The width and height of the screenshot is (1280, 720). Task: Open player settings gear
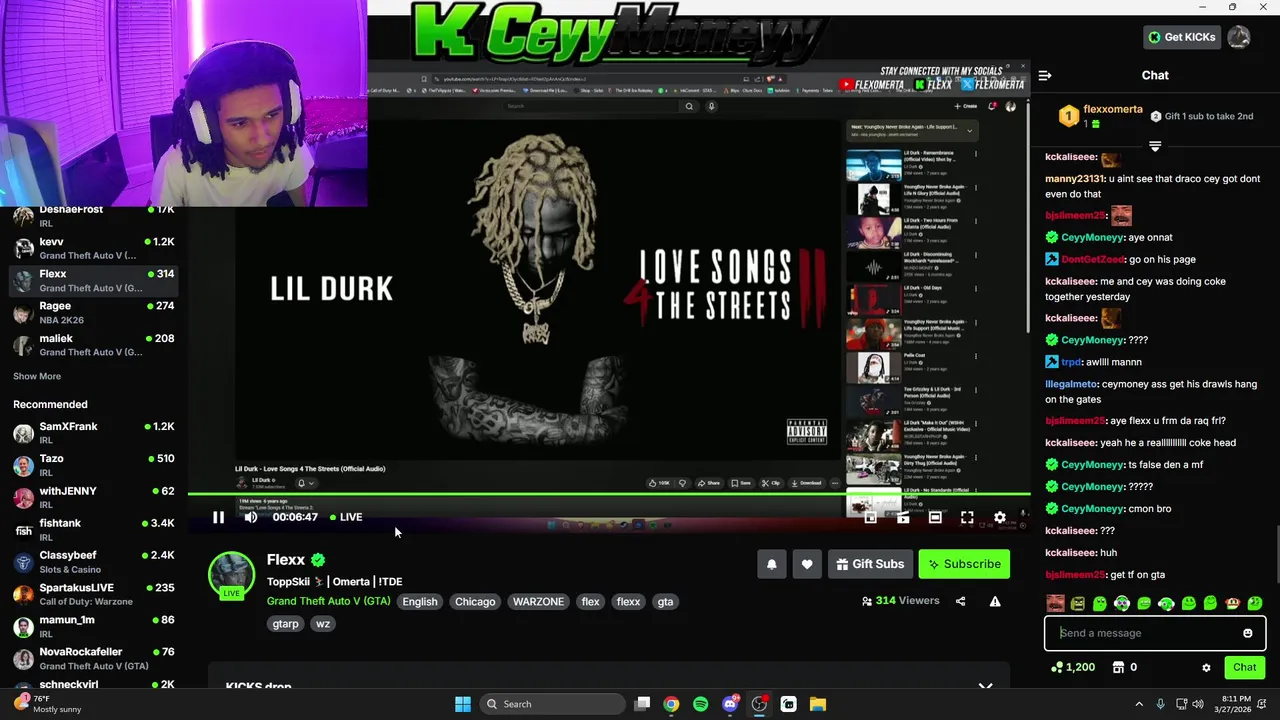pos(999,517)
